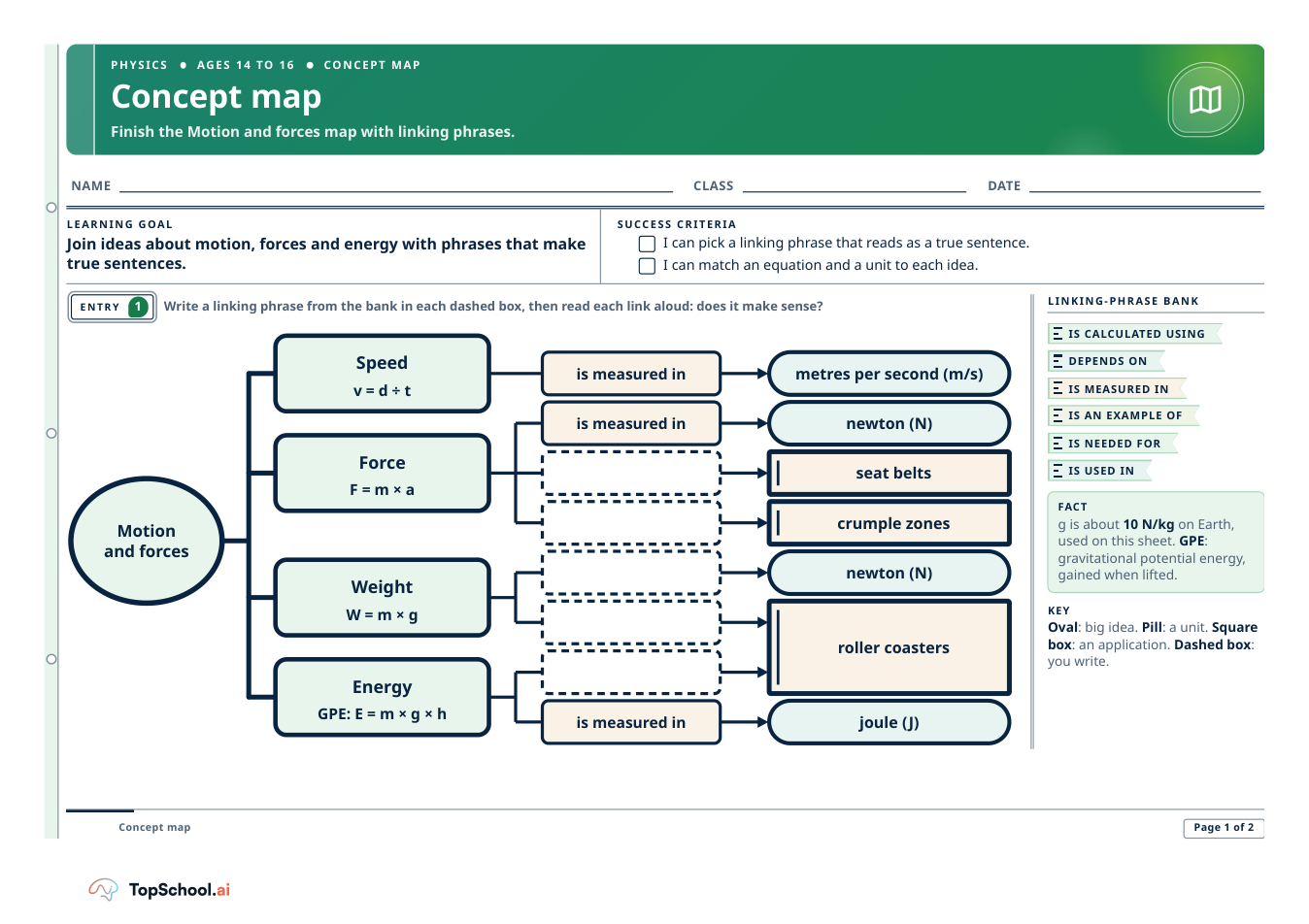Click the TopSchool.ai logo
This screenshot has width=1309, height=924.
(x=159, y=889)
